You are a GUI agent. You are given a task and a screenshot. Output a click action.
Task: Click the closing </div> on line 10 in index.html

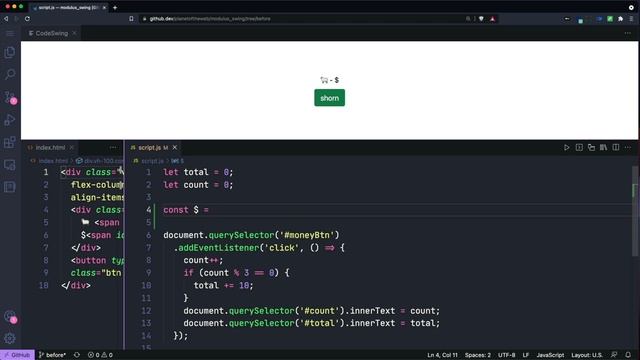pos(76,285)
